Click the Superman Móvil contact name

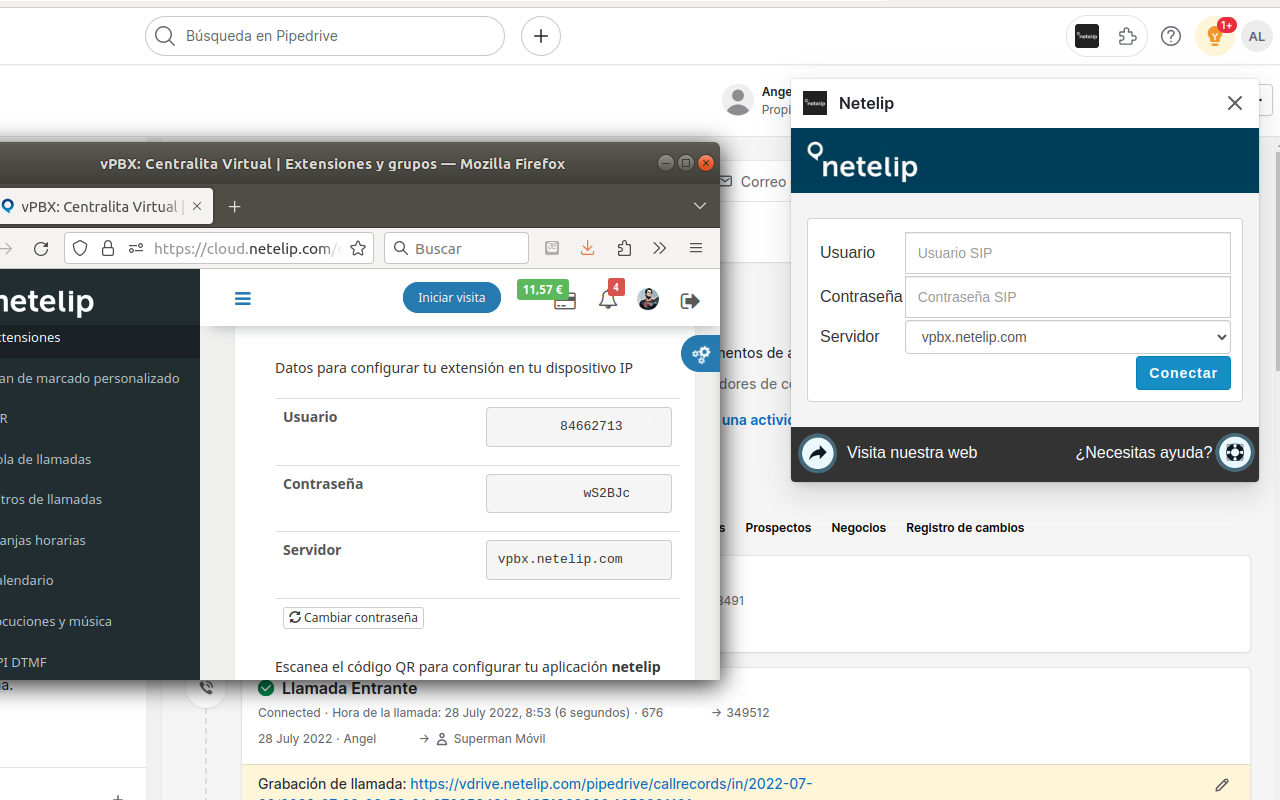[499, 739]
